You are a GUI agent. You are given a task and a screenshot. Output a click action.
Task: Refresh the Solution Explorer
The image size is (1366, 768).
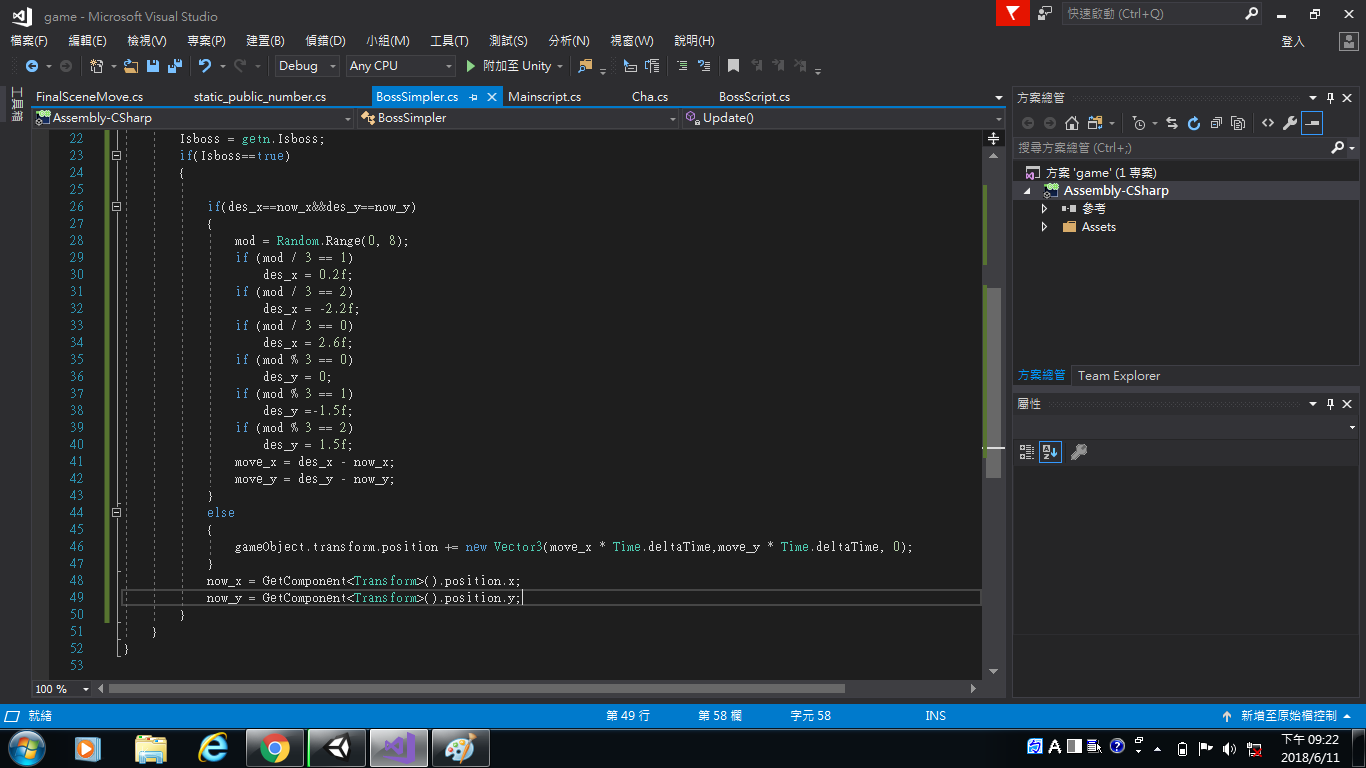pos(1194,122)
